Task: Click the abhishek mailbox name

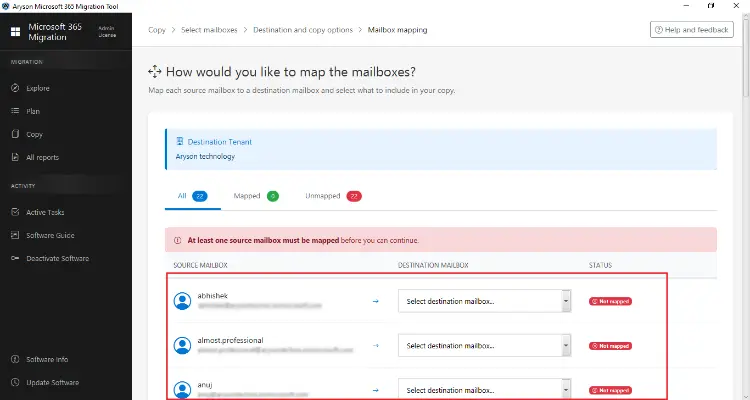Action: tap(212, 296)
